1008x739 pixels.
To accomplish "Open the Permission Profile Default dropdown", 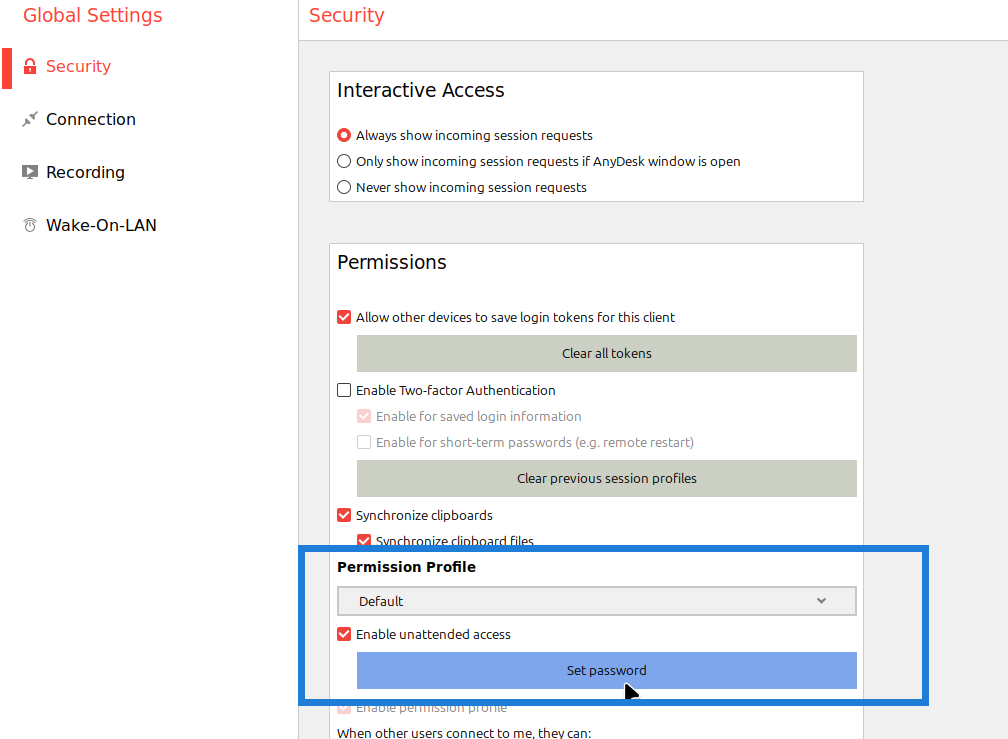I will point(596,601).
